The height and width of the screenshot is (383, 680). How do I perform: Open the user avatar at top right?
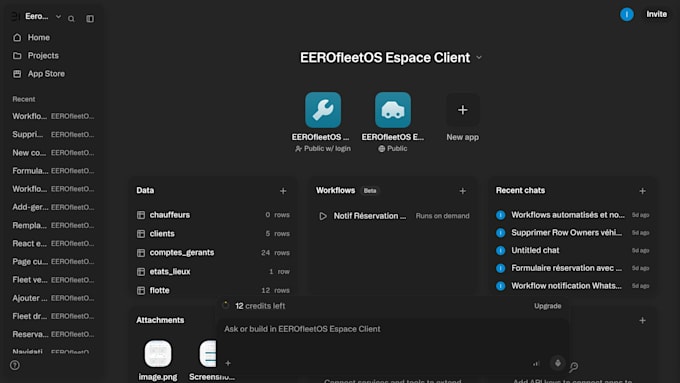click(626, 14)
